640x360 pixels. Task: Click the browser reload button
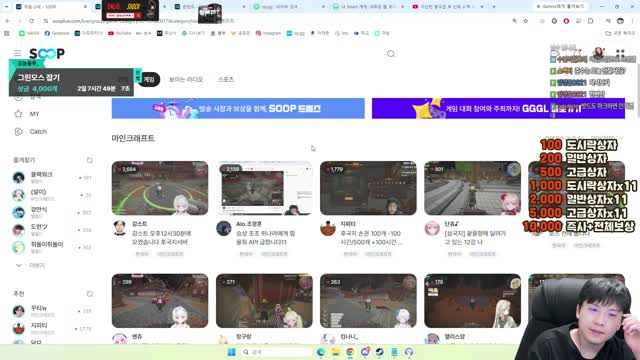pos(31,21)
